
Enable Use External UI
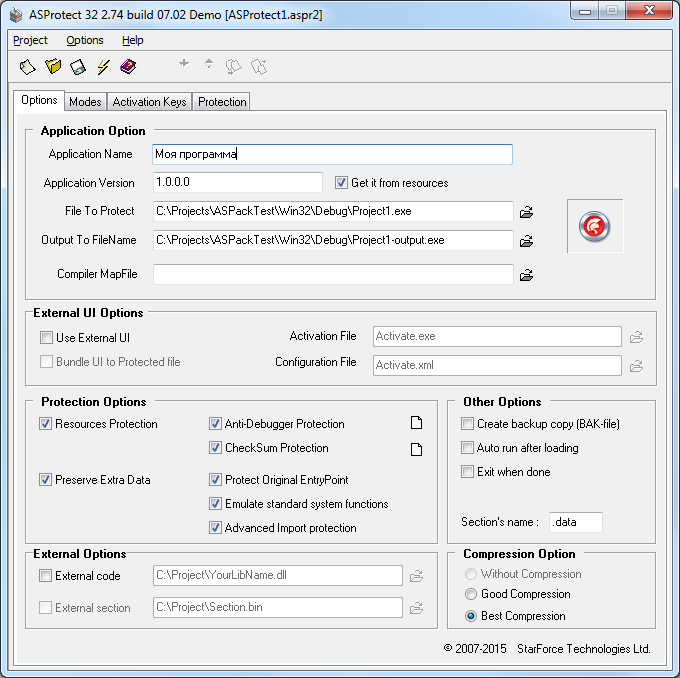46,337
